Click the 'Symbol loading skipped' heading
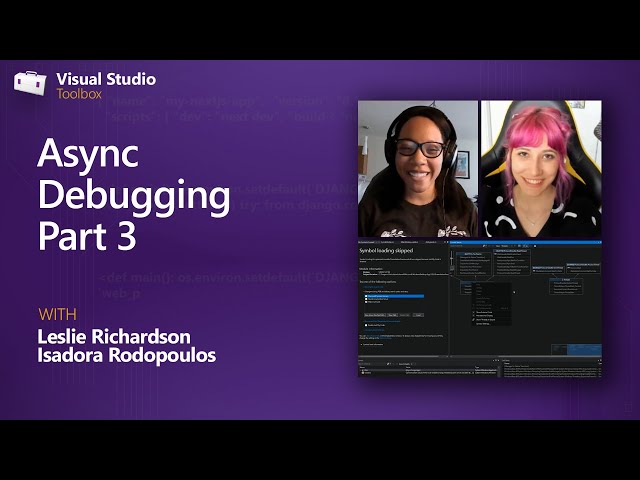The image size is (640, 480). (x=386, y=251)
